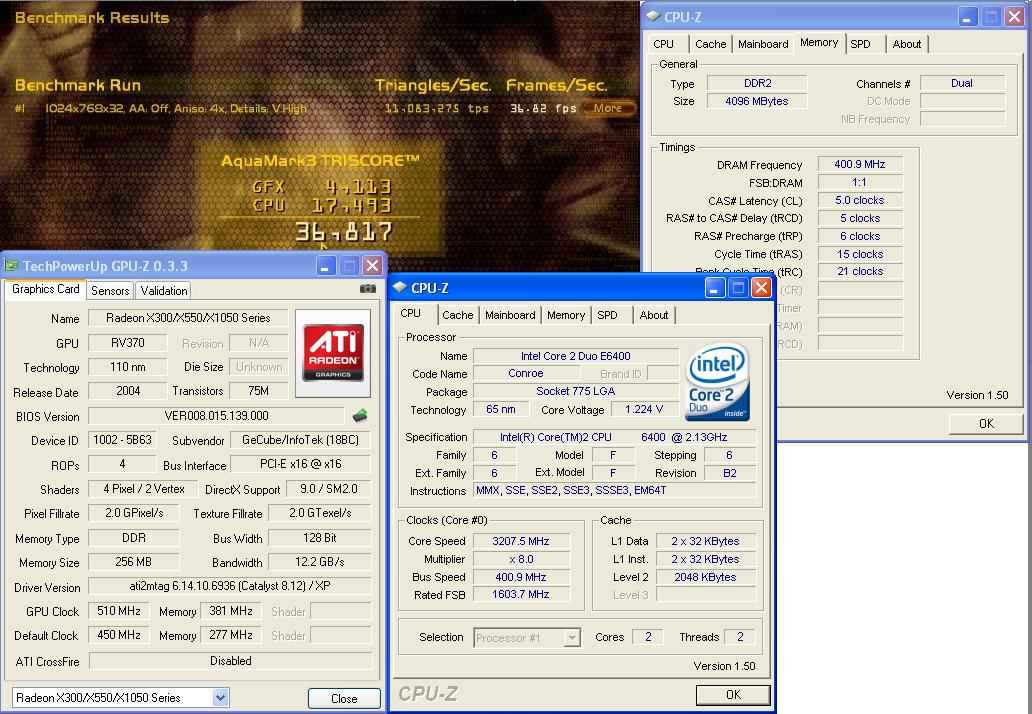
Task: Click the GPU-Z screenshot camera icon
Action: coord(368,289)
